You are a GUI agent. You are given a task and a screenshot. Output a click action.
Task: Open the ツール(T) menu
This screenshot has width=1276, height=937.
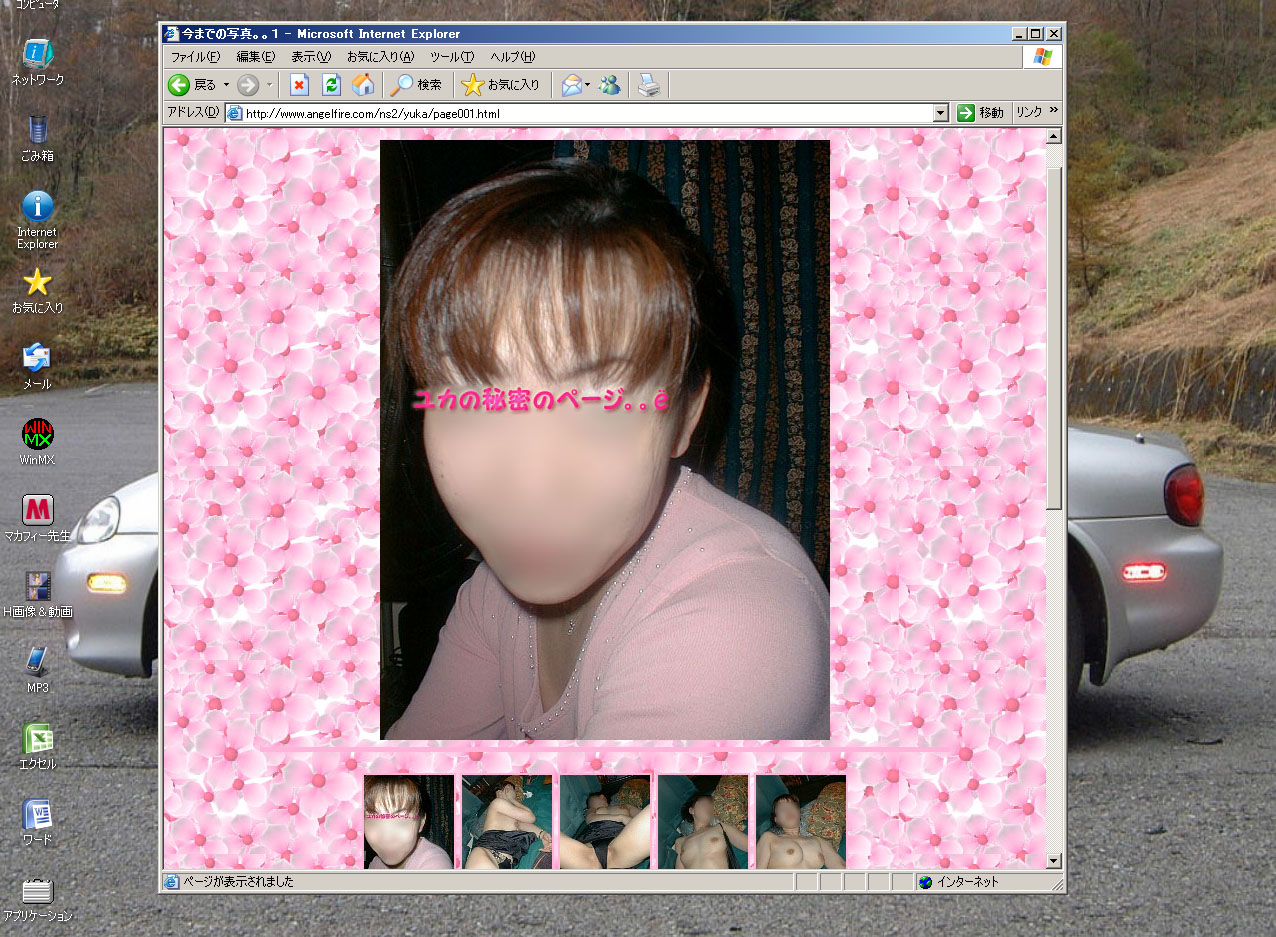point(451,57)
